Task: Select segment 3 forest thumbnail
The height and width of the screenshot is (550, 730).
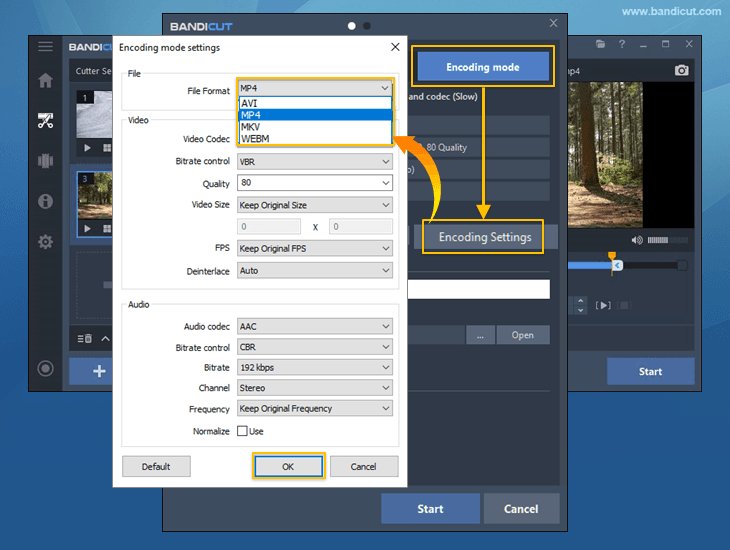Action: point(95,196)
